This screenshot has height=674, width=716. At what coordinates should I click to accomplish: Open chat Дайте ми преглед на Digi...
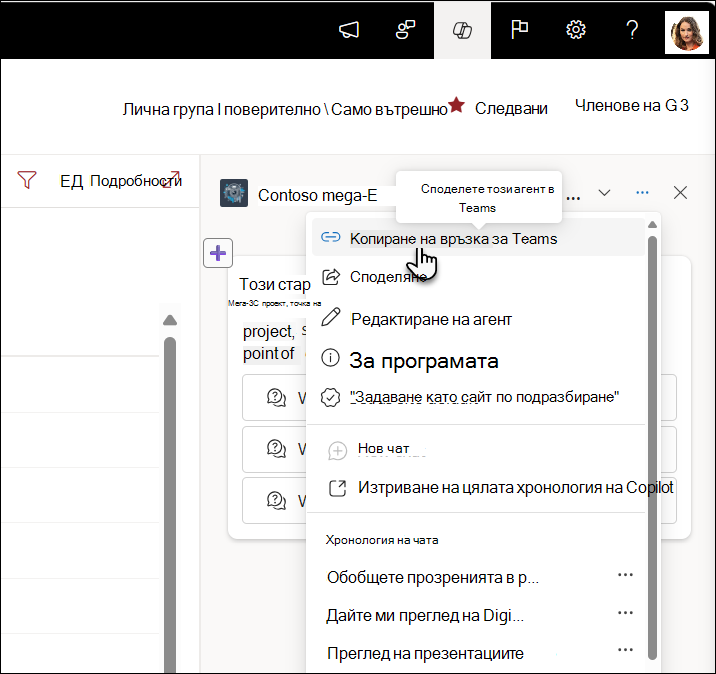pyautogui.click(x=425, y=616)
